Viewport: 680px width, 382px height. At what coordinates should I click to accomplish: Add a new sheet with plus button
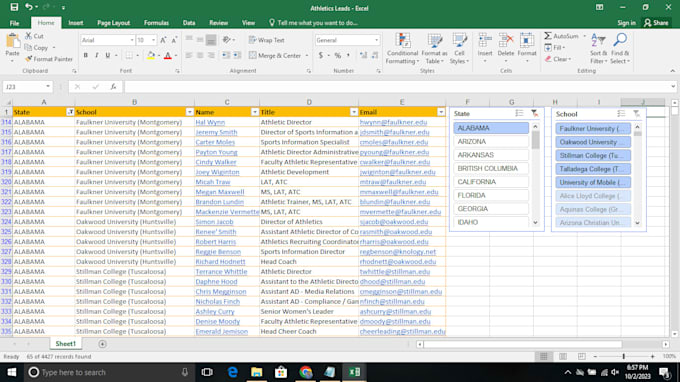pos(102,344)
